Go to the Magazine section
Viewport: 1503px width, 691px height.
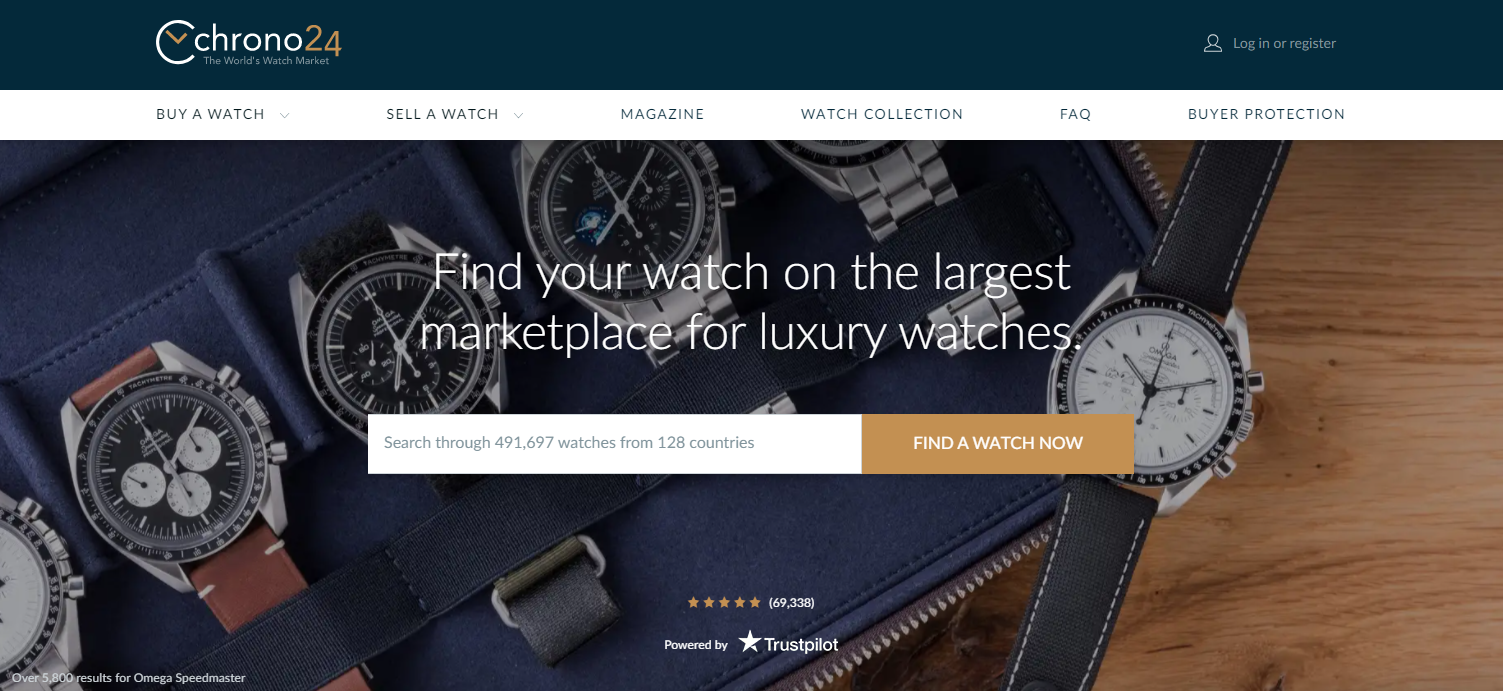point(662,114)
